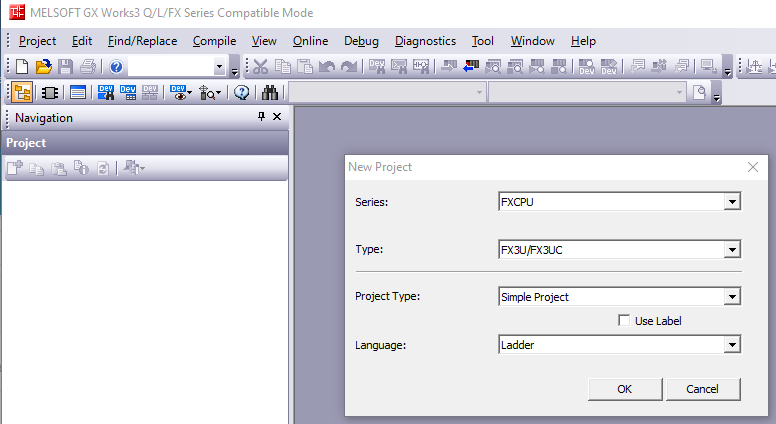Open the Tool menu
This screenshot has width=776, height=424.
point(483,41)
